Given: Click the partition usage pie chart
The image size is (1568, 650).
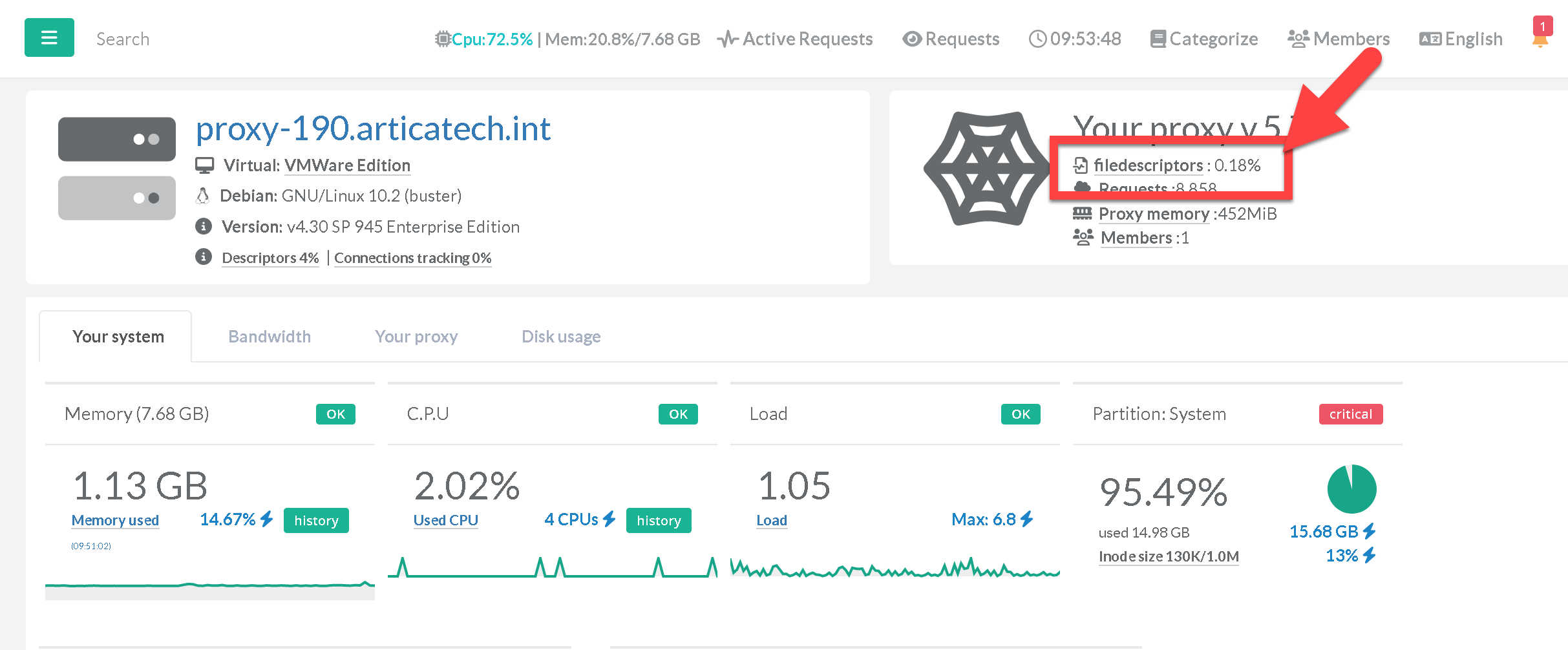Looking at the screenshot, I should 1351,489.
